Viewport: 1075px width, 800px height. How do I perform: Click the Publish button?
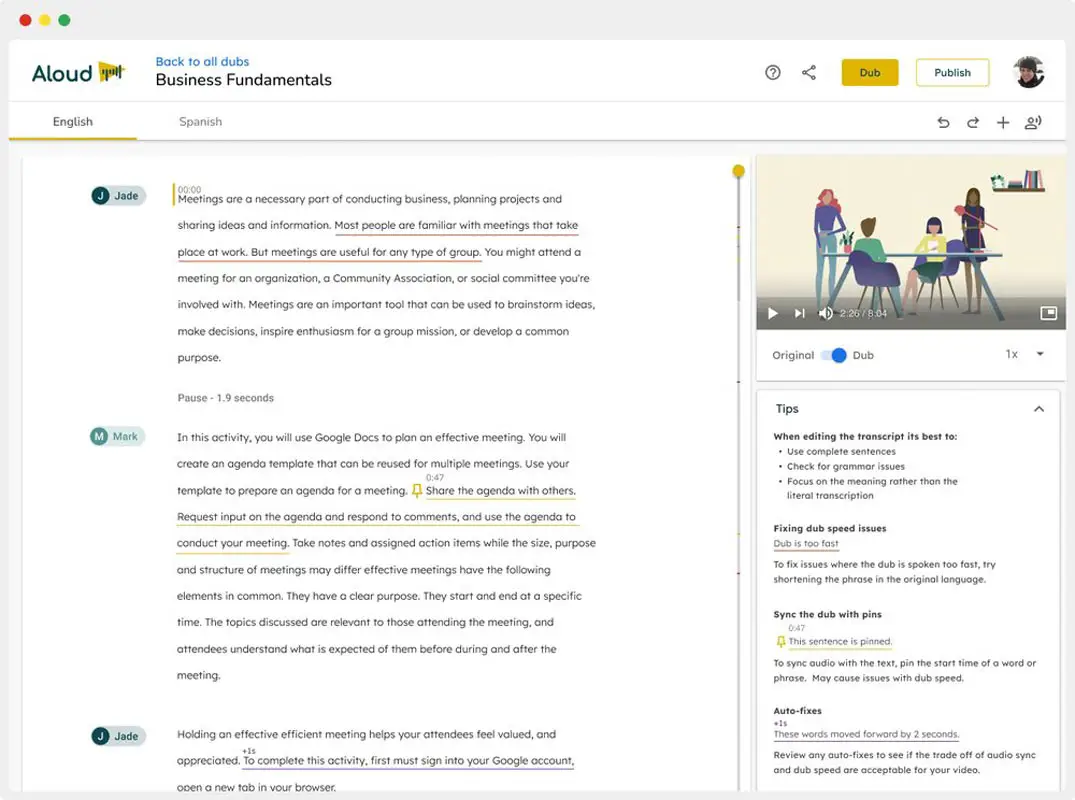(952, 73)
